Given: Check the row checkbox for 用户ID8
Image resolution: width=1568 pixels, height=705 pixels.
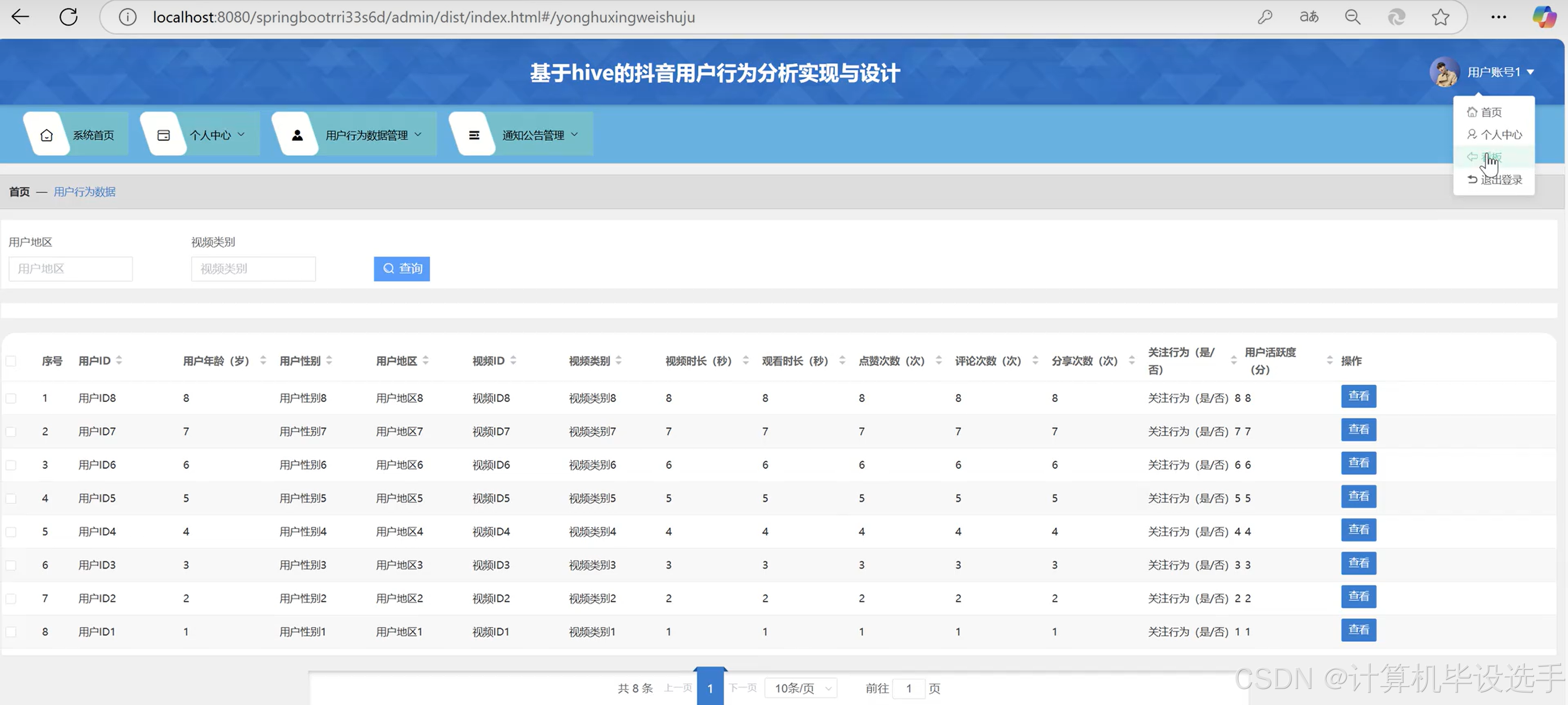Looking at the screenshot, I should tap(11, 398).
